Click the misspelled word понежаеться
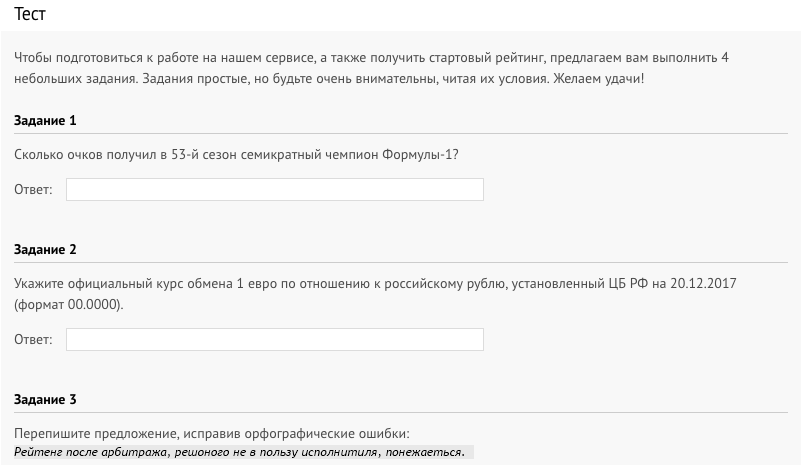The width and height of the screenshot is (803, 465). click(425, 452)
